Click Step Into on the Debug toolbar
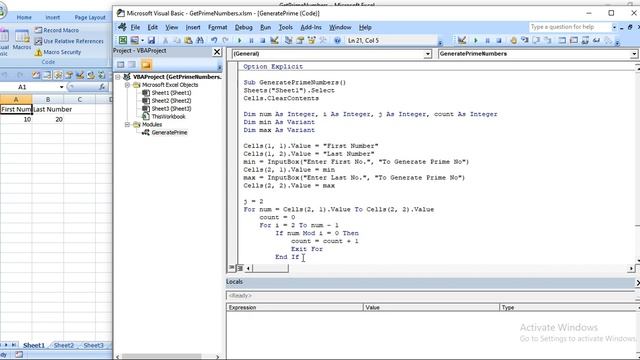Screen dimensions: 640x360 click(525, 40)
